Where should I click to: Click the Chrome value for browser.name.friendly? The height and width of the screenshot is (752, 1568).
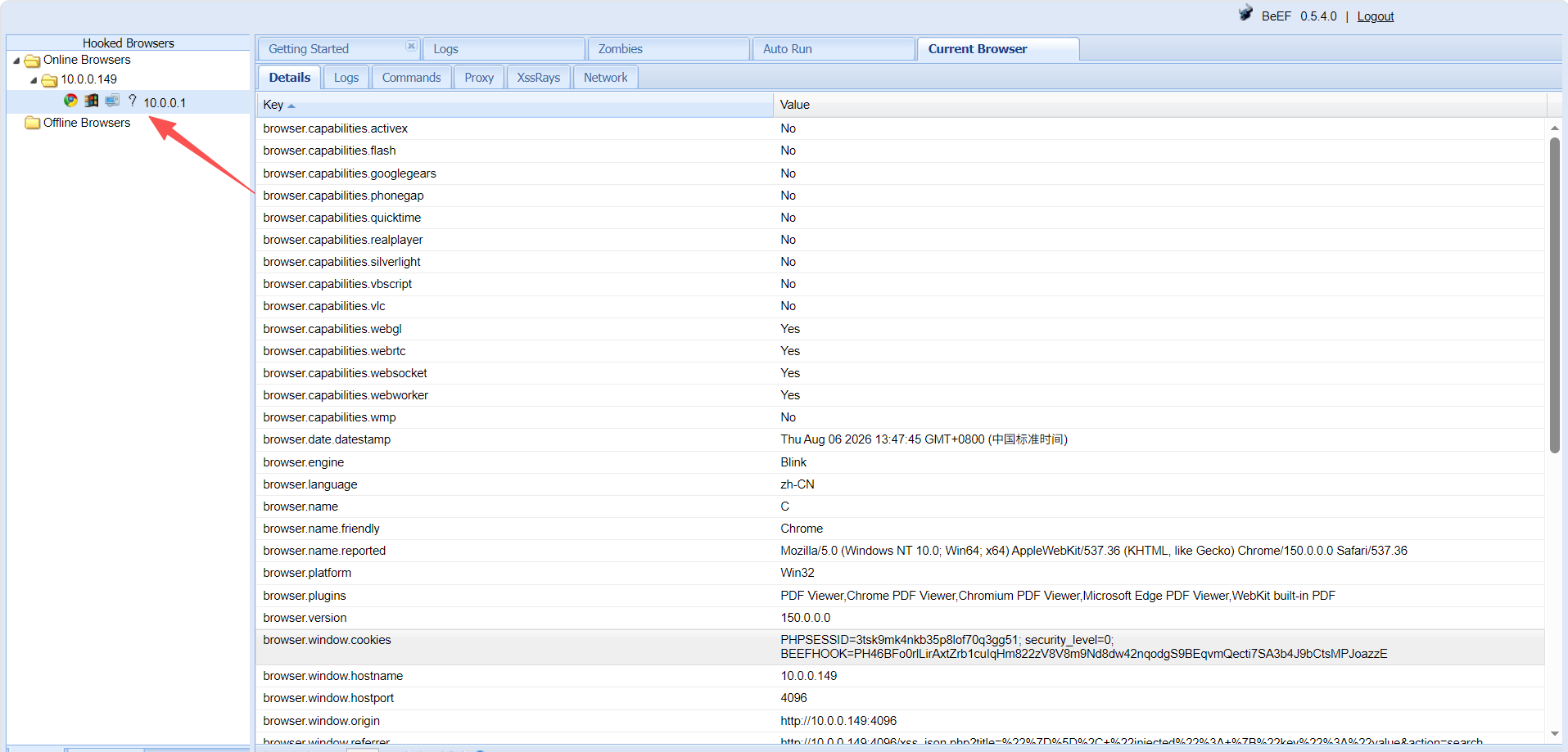click(x=802, y=529)
